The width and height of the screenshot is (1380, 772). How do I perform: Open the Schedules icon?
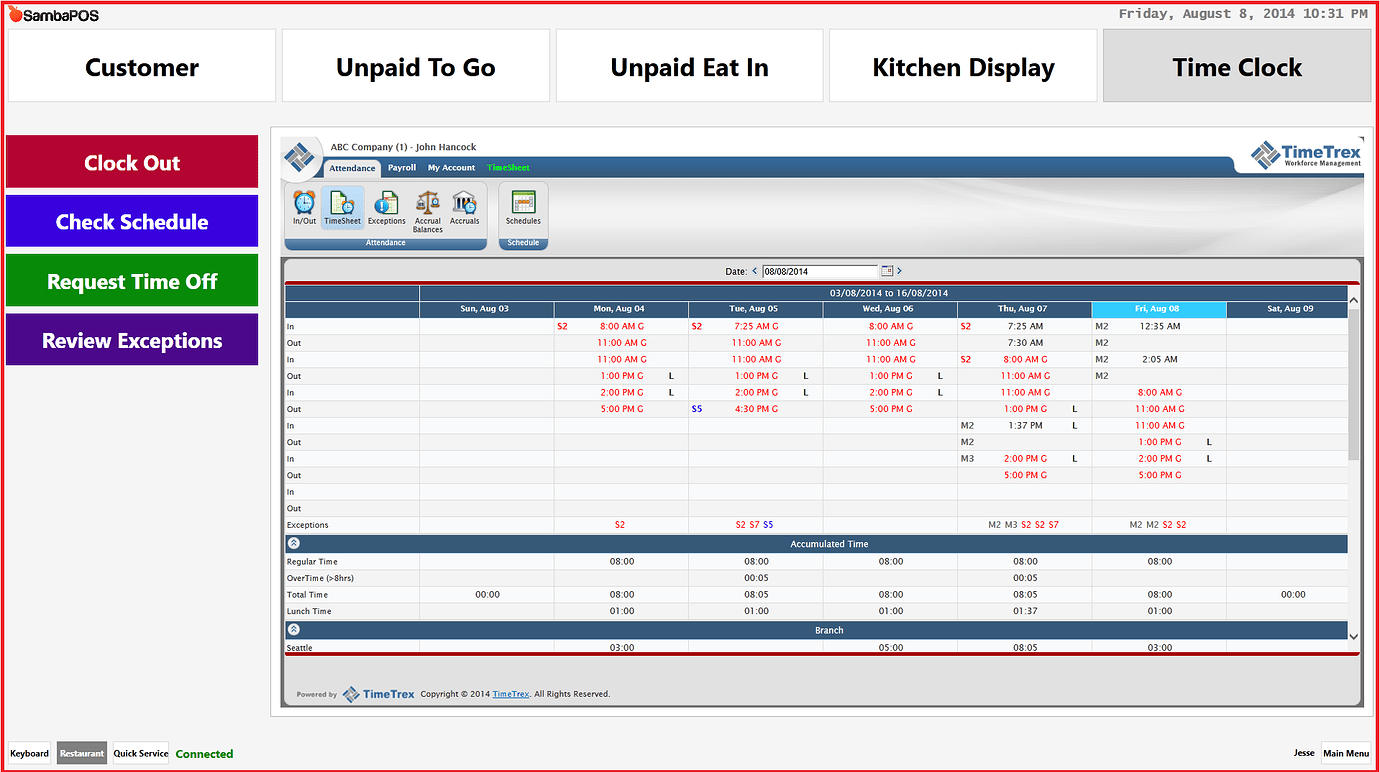523,207
